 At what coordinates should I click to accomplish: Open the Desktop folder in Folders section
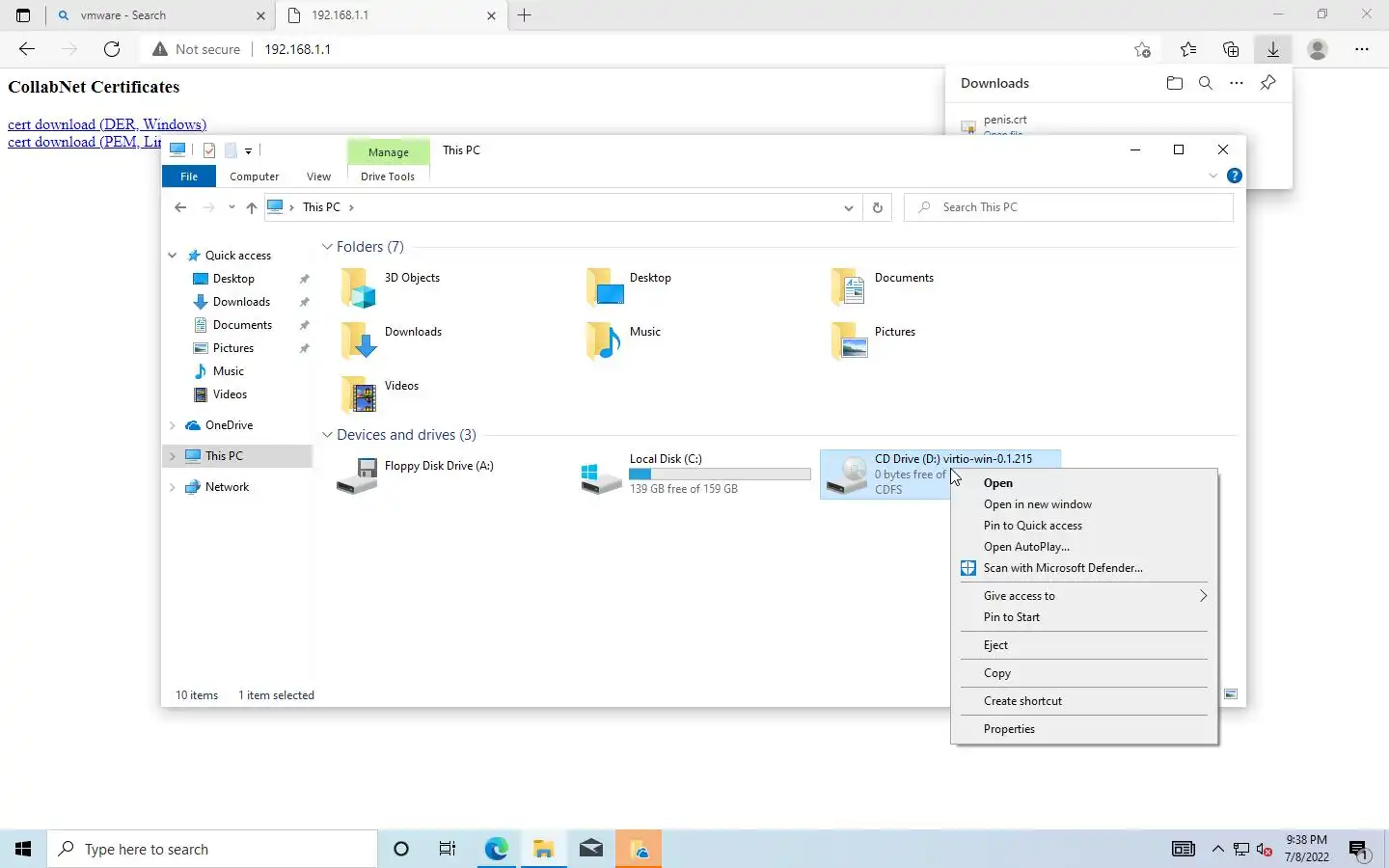click(x=604, y=287)
